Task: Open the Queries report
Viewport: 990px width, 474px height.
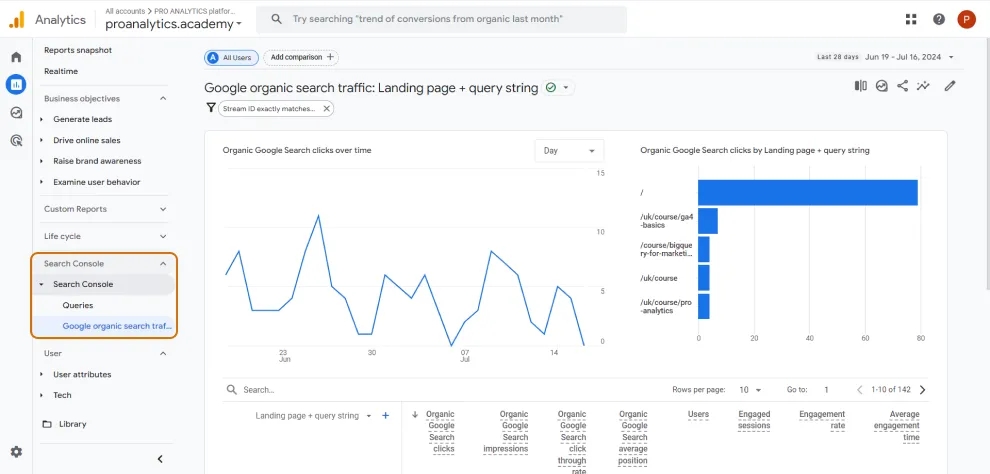Action: pos(78,305)
